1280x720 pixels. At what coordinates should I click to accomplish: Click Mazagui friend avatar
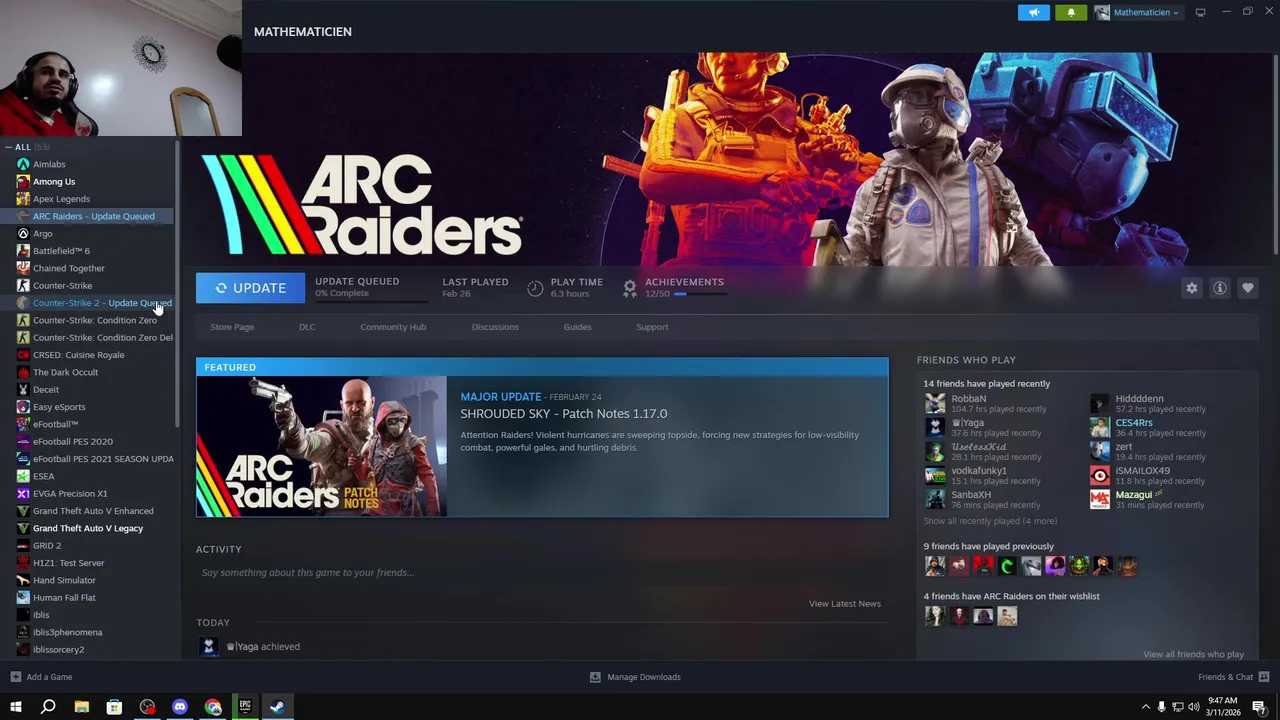(1099, 499)
